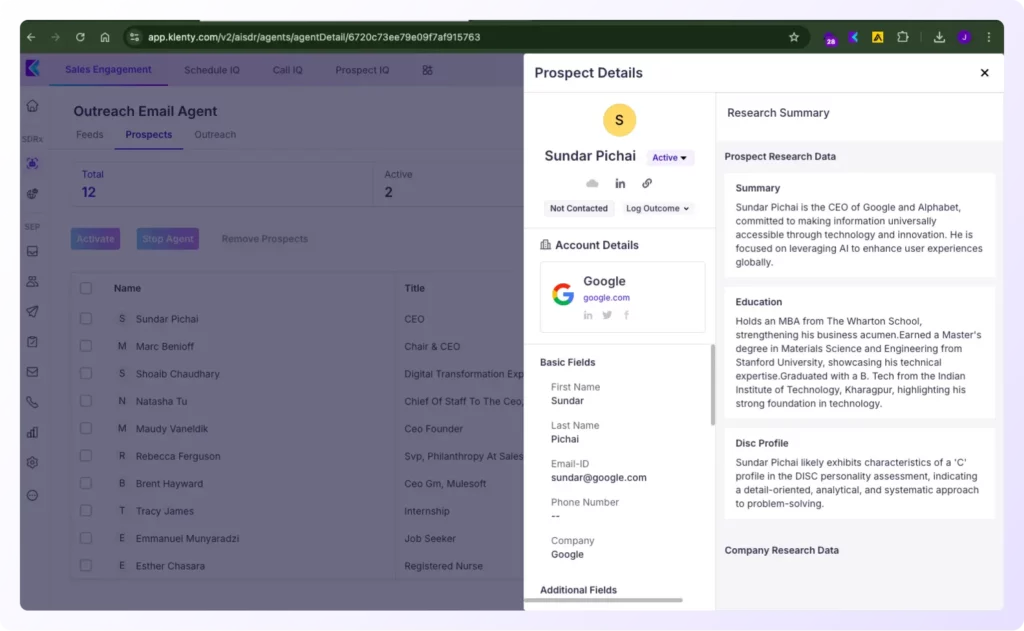Select Brent Hayward's checkbox
Screen dimensions: 1024x631
tap(86, 483)
